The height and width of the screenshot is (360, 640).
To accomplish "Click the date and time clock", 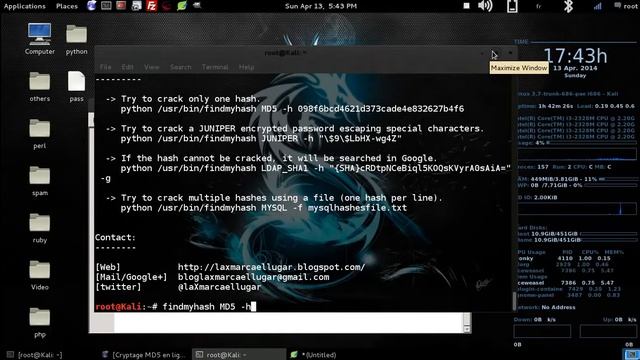I will (x=321, y=6).
